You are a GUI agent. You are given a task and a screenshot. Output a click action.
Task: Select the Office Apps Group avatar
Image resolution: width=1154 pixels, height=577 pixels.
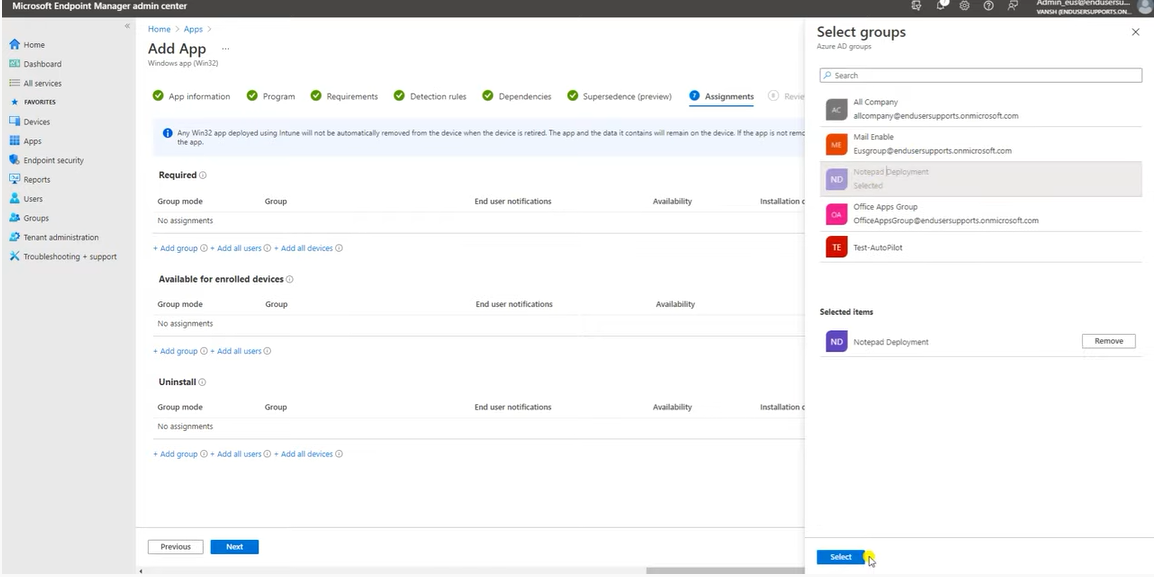(x=836, y=214)
